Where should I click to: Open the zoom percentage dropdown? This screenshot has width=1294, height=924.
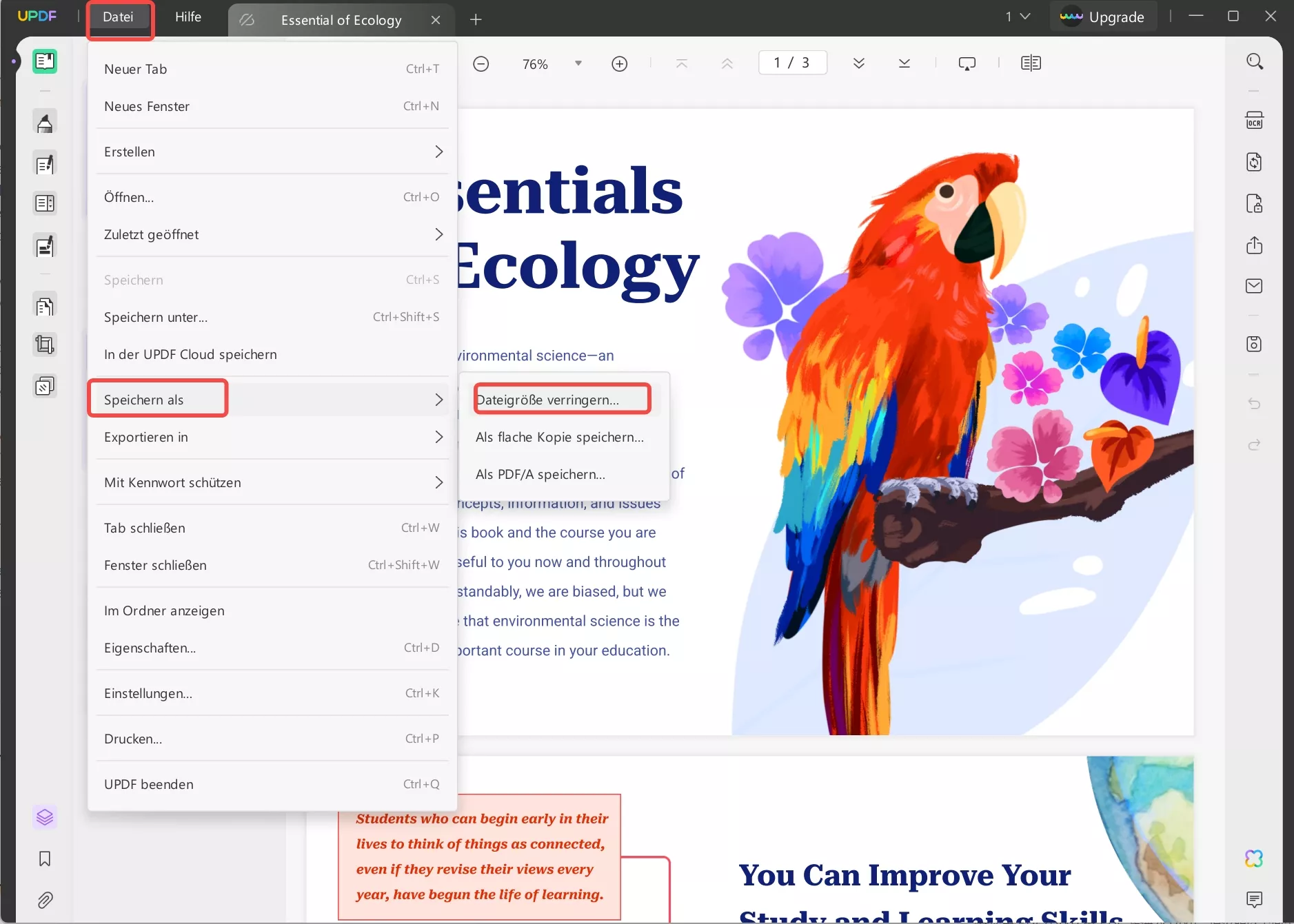coord(578,63)
